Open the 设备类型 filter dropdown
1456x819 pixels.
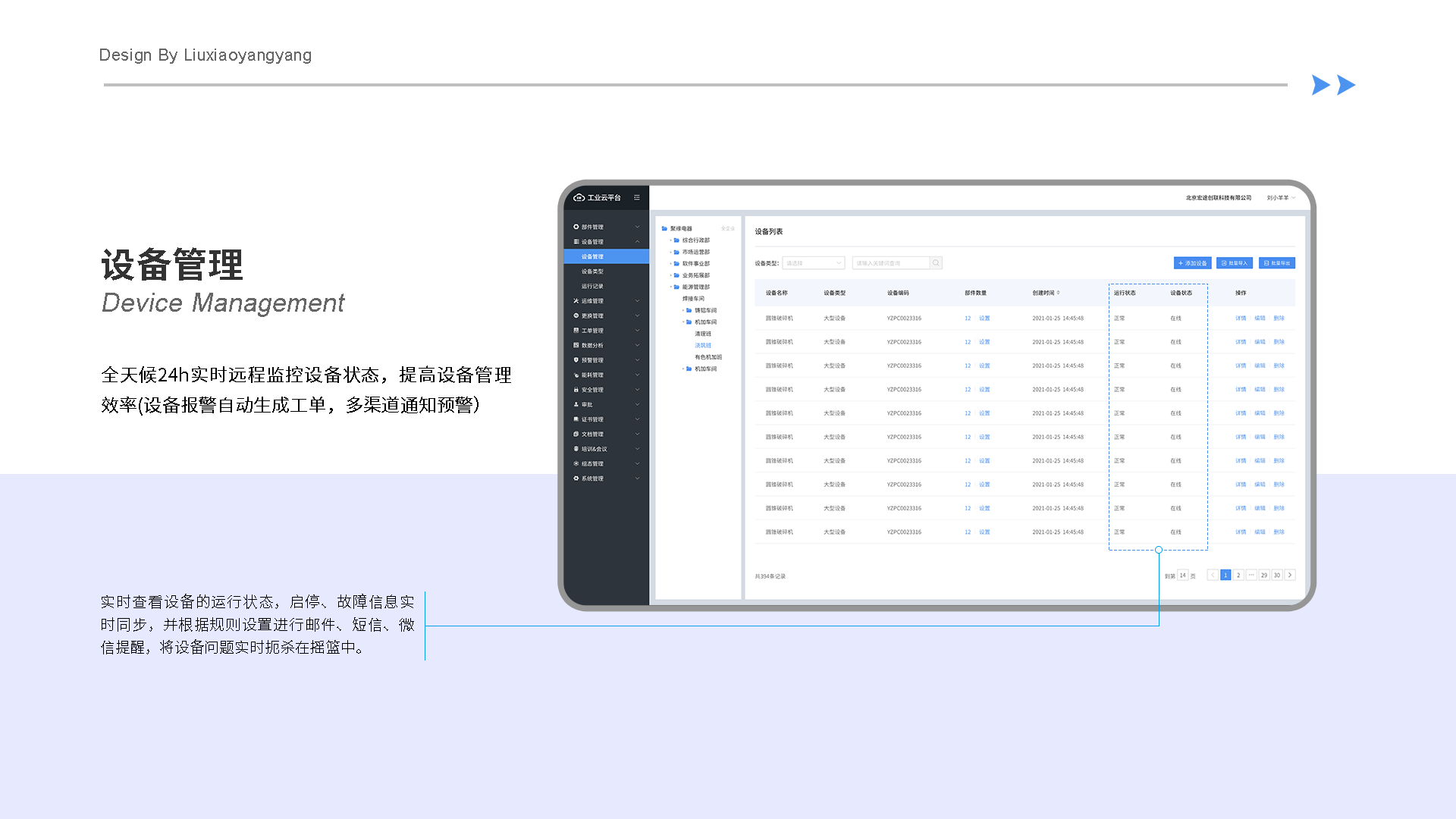814,263
